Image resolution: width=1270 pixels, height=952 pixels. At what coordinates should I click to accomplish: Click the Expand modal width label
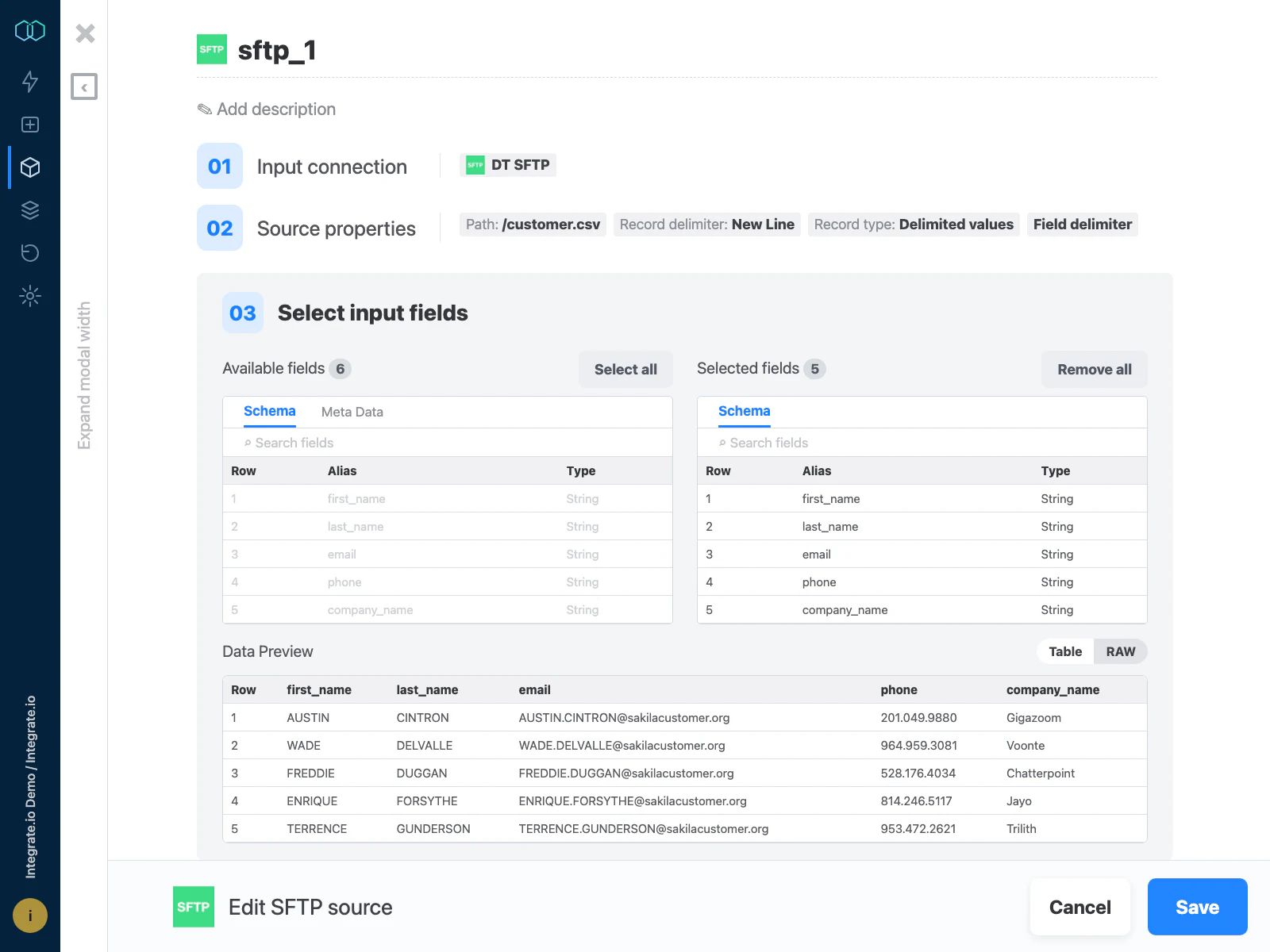pos(84,375)
